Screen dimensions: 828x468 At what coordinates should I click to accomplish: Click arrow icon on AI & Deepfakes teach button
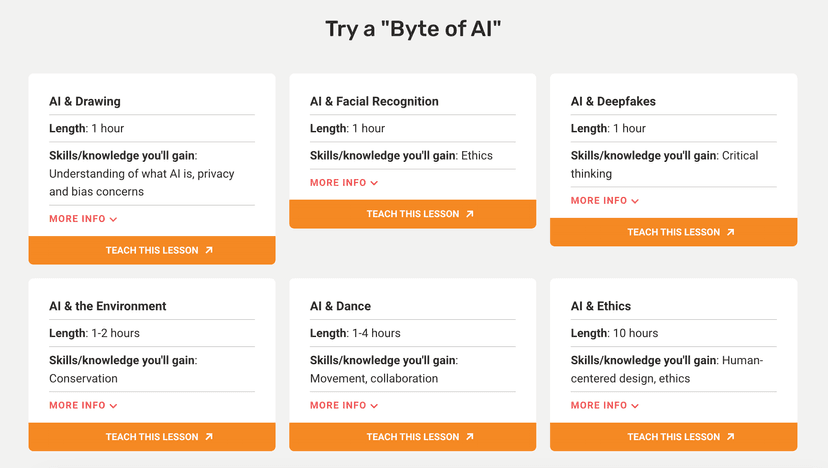731,232
